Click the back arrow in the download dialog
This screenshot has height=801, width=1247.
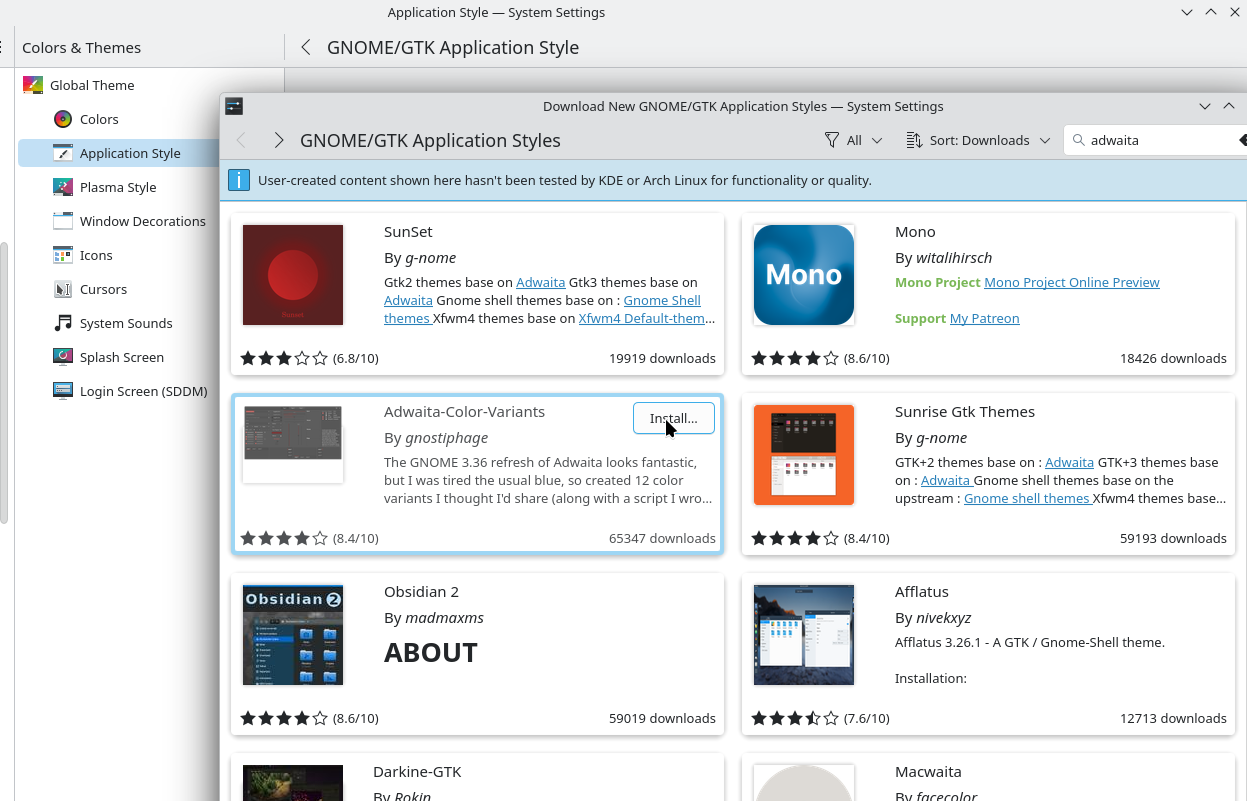coord(241,140)
